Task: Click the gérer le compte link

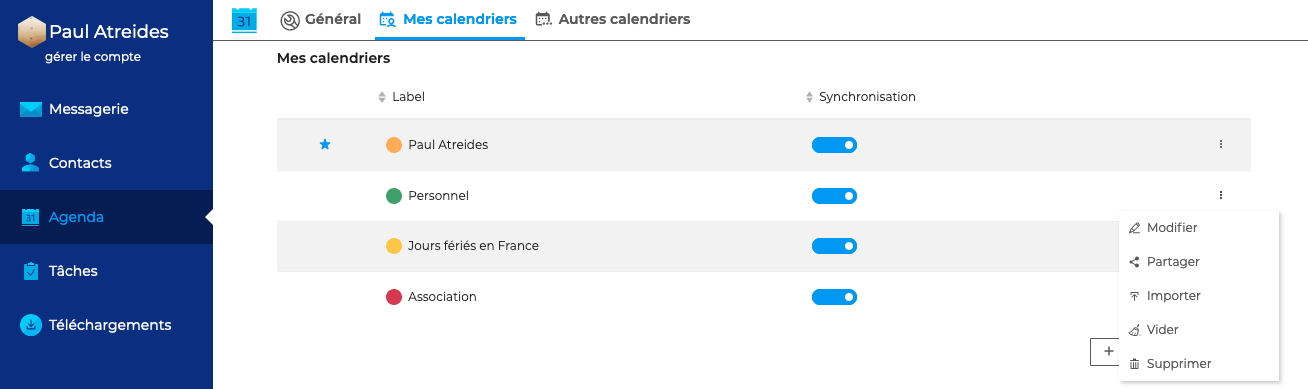Action: [x=93, y=57]
